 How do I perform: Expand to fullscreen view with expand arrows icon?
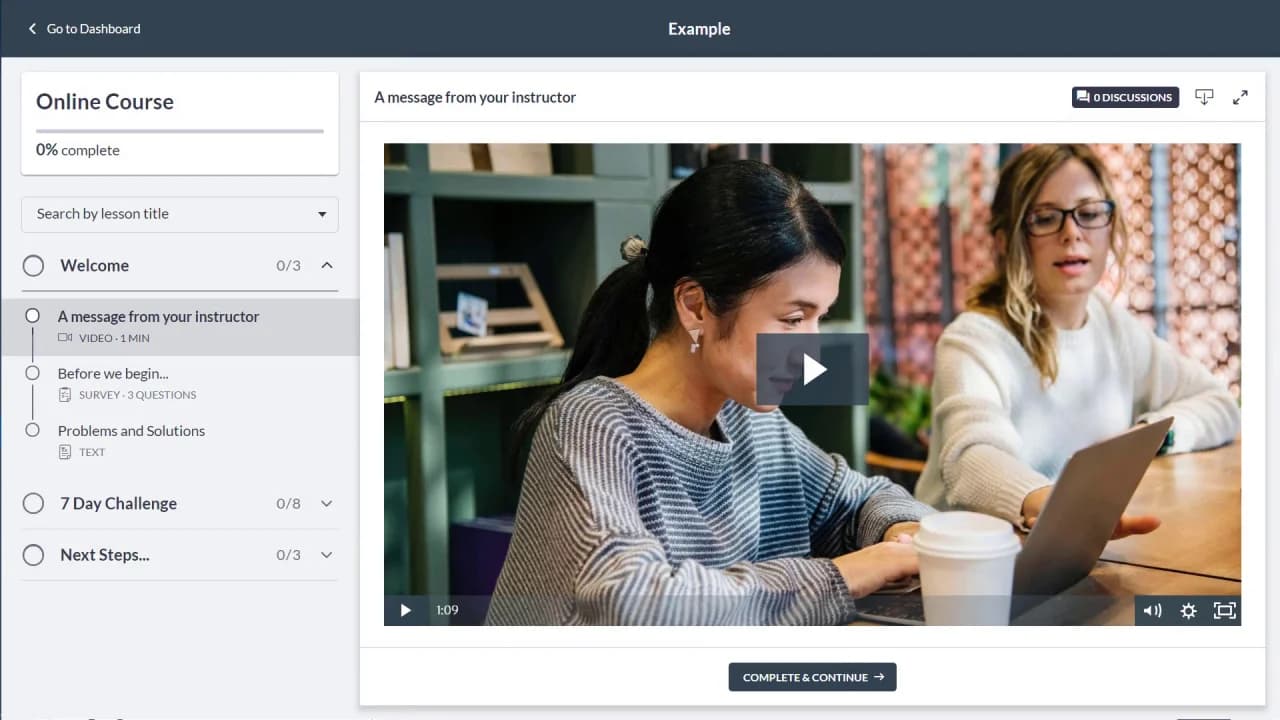(1240, 97)
